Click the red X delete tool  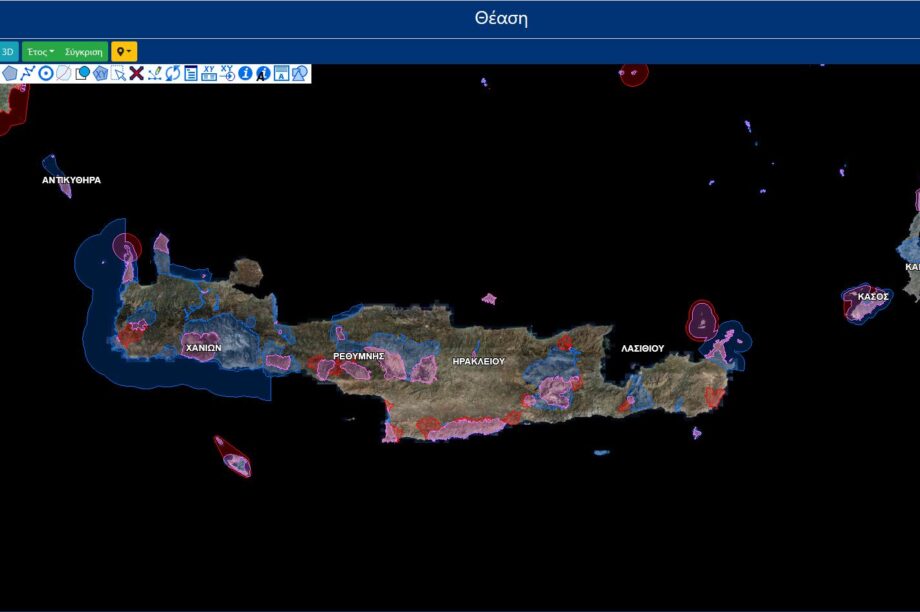point(136,73)
